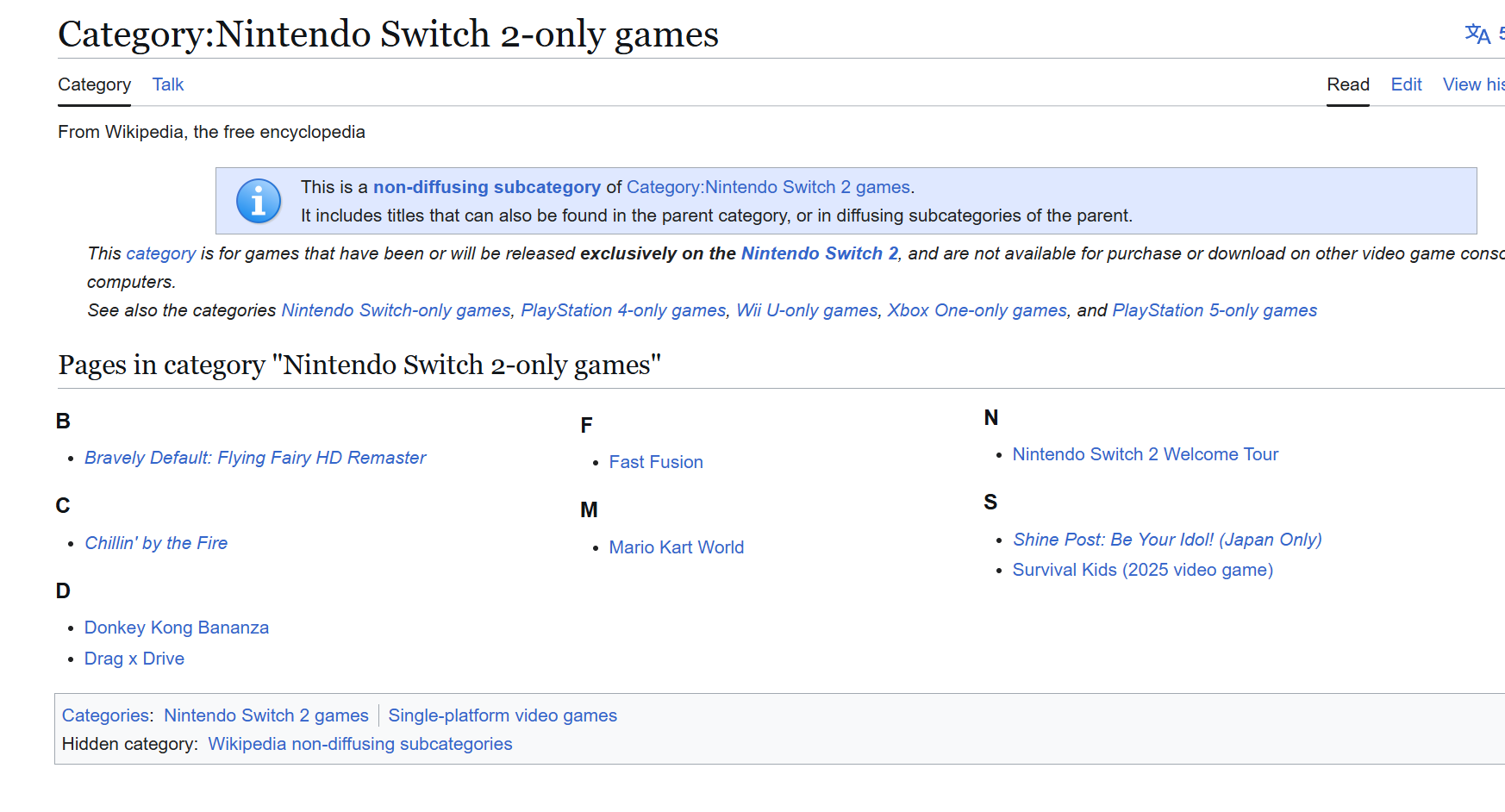The width and height of the screenshot is (1505, 812).
Task: Visit PlayStation 5-only games category
Action: [x=1215, y=310]
